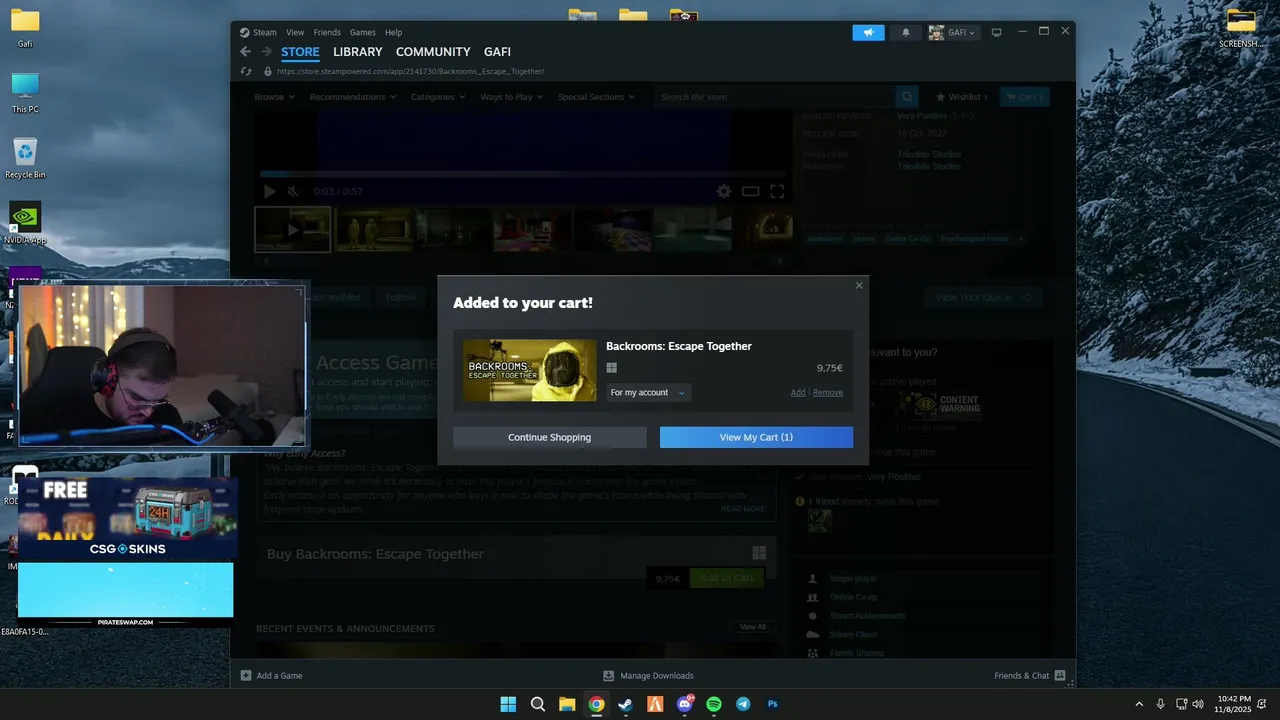Select the Recycle Bin desktop icon
Screen dimensions: 1280x720
[25, 159]
